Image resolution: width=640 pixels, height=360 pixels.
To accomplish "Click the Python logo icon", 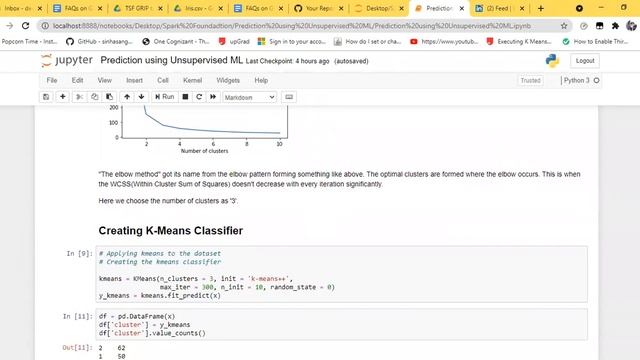I will 552,61.
